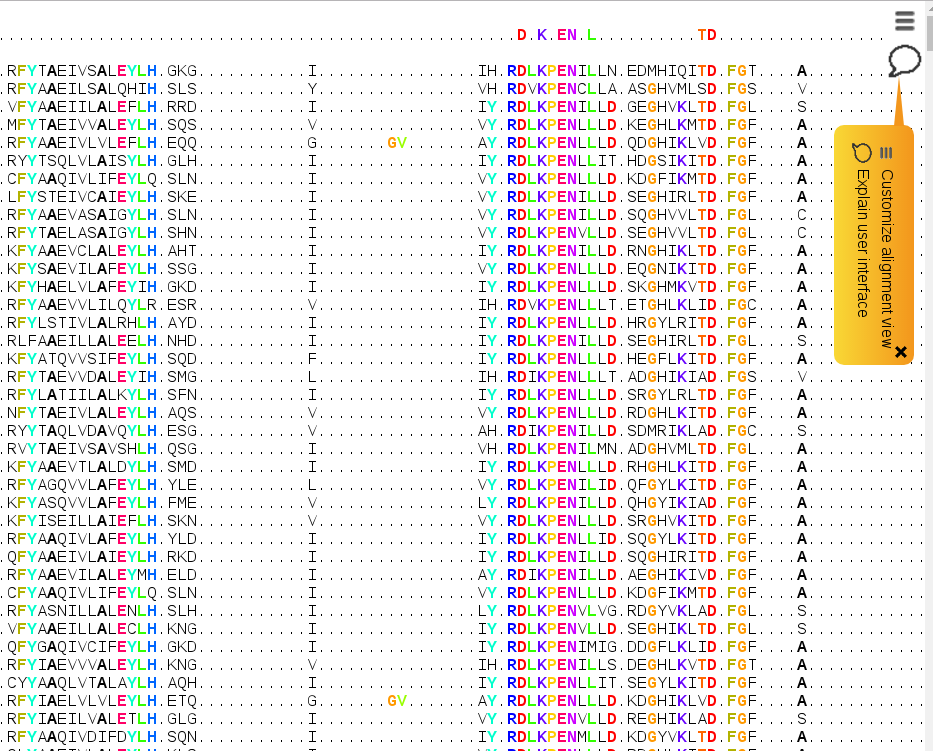Select sequence segment "RFYAAEVASAIGYLH"
The width and height of the screenshot is (933, 751).
82,215
